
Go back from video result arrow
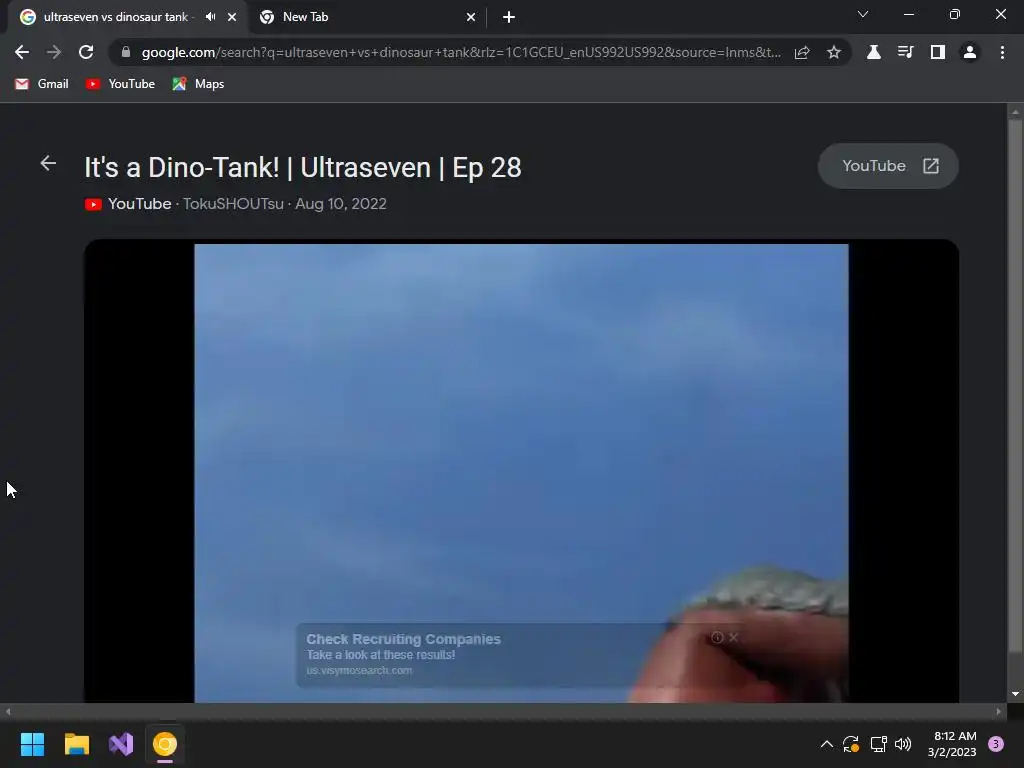[x=48, y=163]
